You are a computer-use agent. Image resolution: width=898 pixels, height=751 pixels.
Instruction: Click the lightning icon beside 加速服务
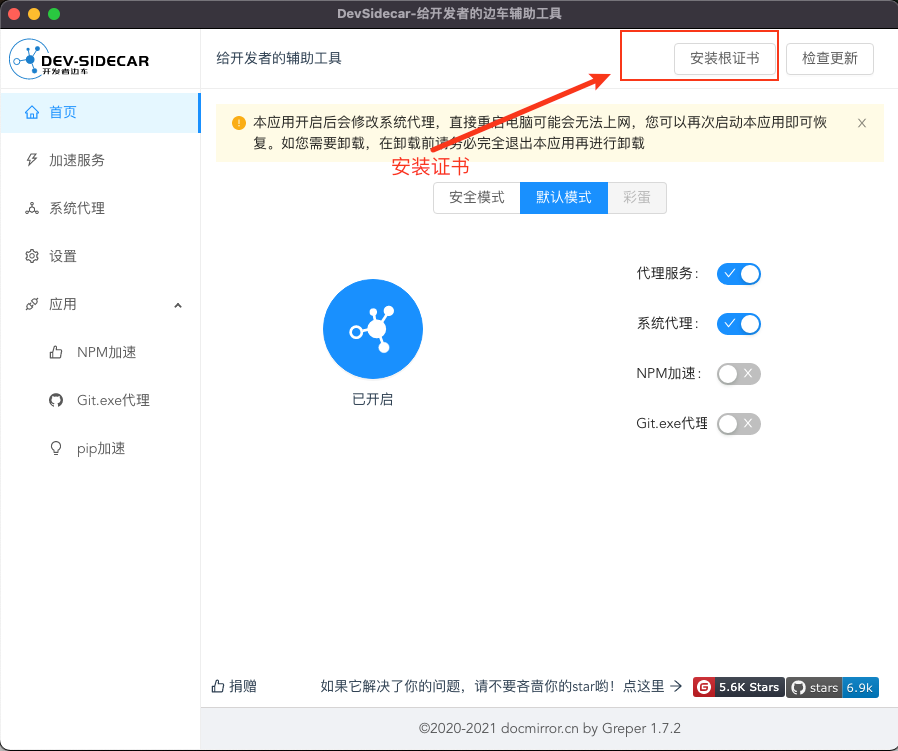[32, 160]
